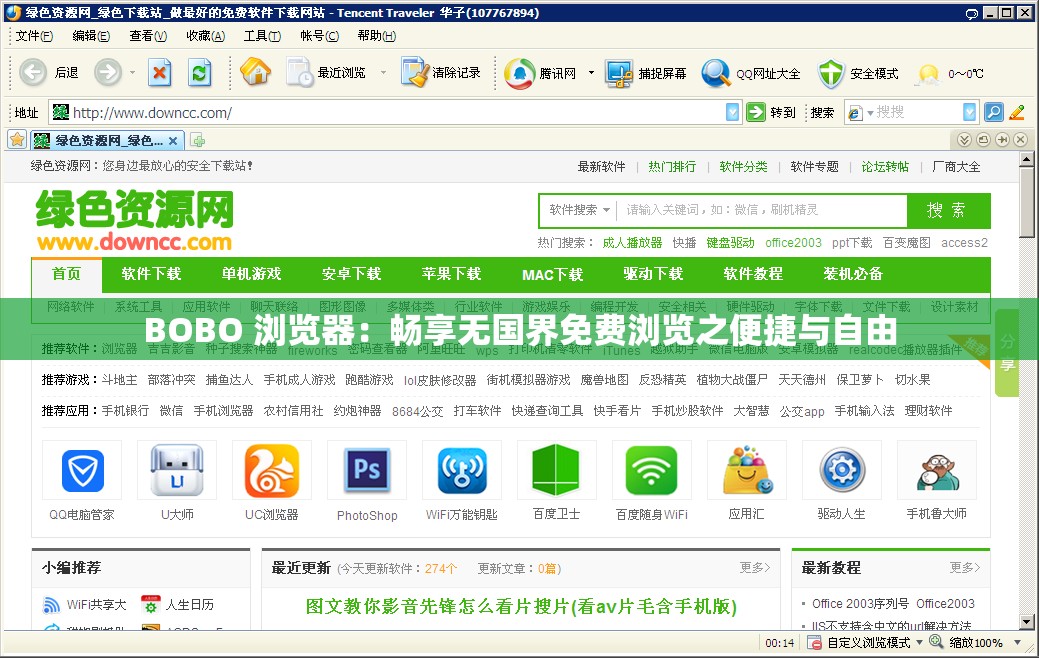
Task: Clear browsing records with 清除记录 icon
Action: pos(434,72)
